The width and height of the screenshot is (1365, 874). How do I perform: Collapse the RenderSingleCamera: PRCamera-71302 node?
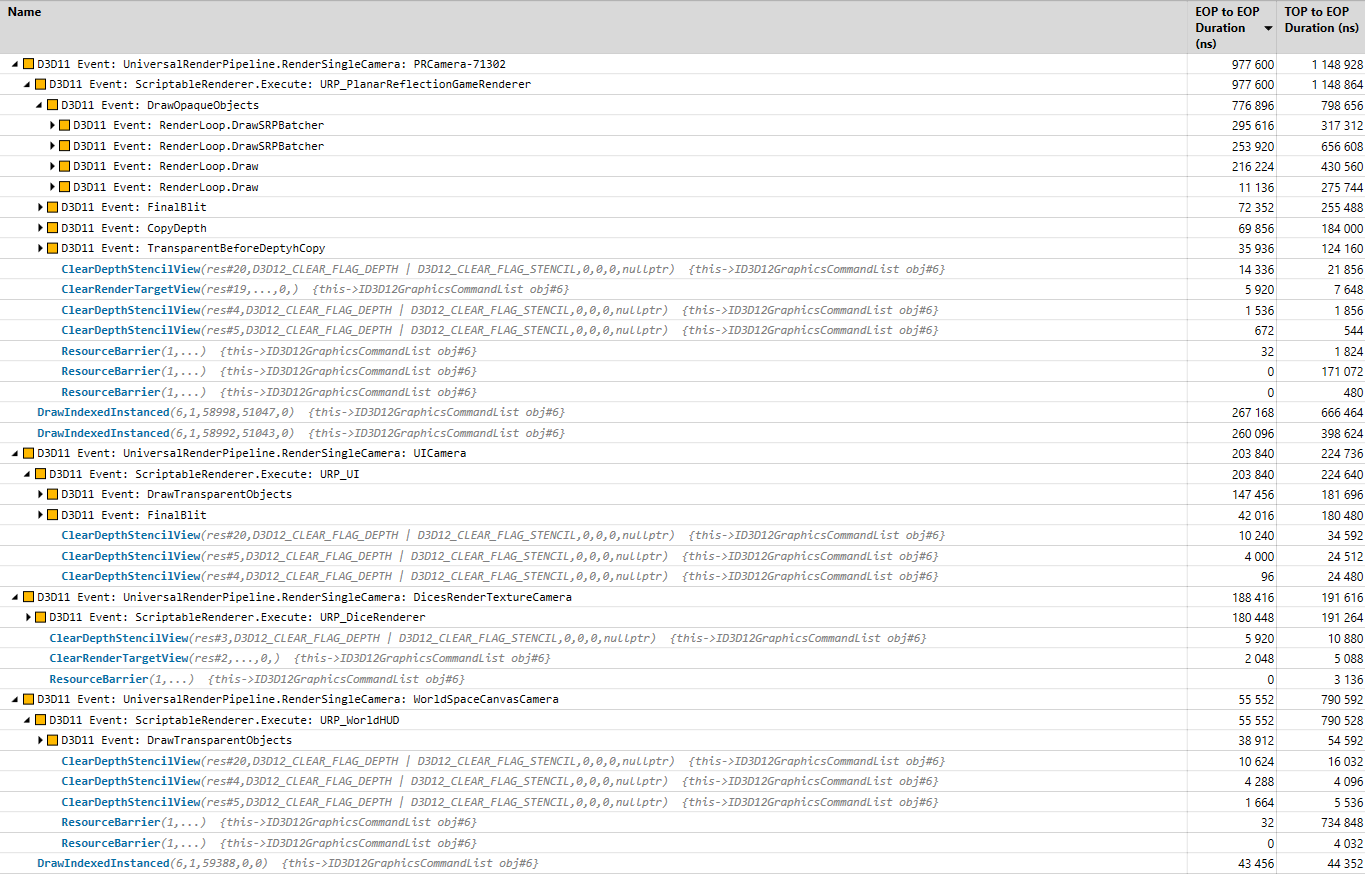click(14, 63)
